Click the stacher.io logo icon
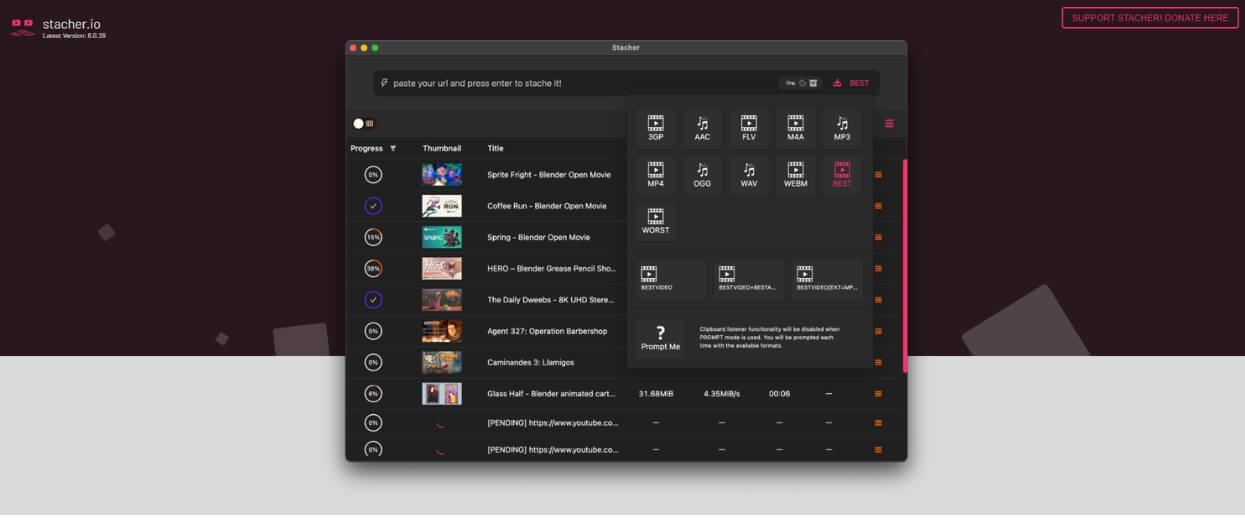Image resolution: width=1245 pixels, height=530 pixels. point(22,27)
